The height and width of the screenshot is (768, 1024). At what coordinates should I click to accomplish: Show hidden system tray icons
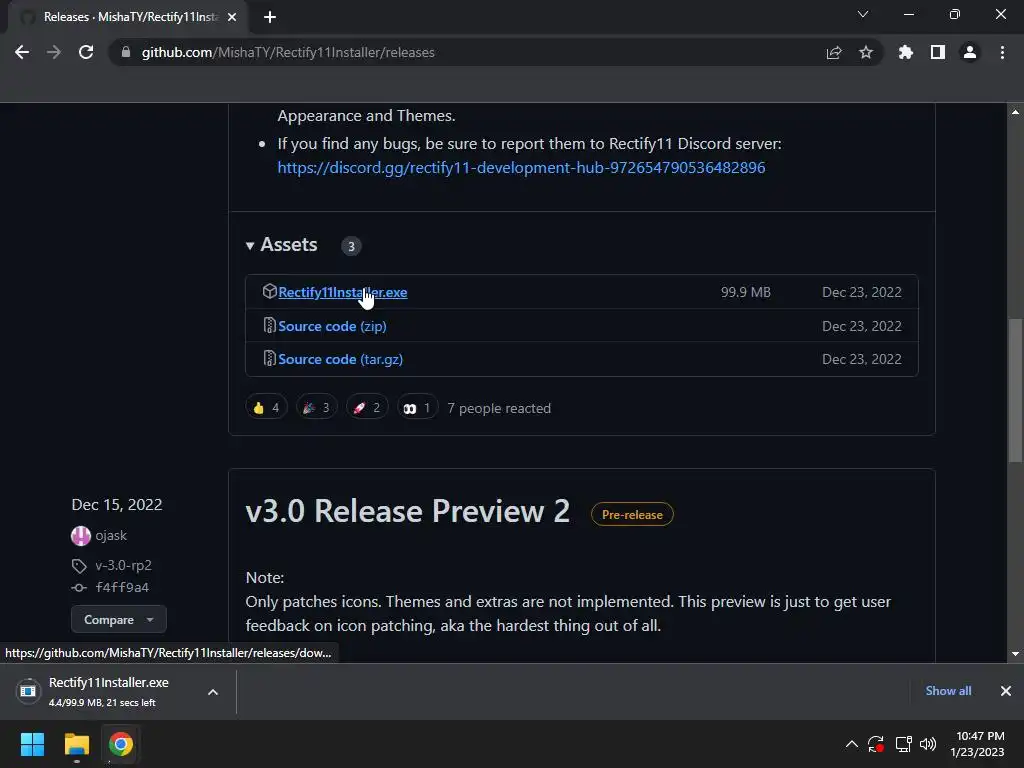click(x=852, y=744)
